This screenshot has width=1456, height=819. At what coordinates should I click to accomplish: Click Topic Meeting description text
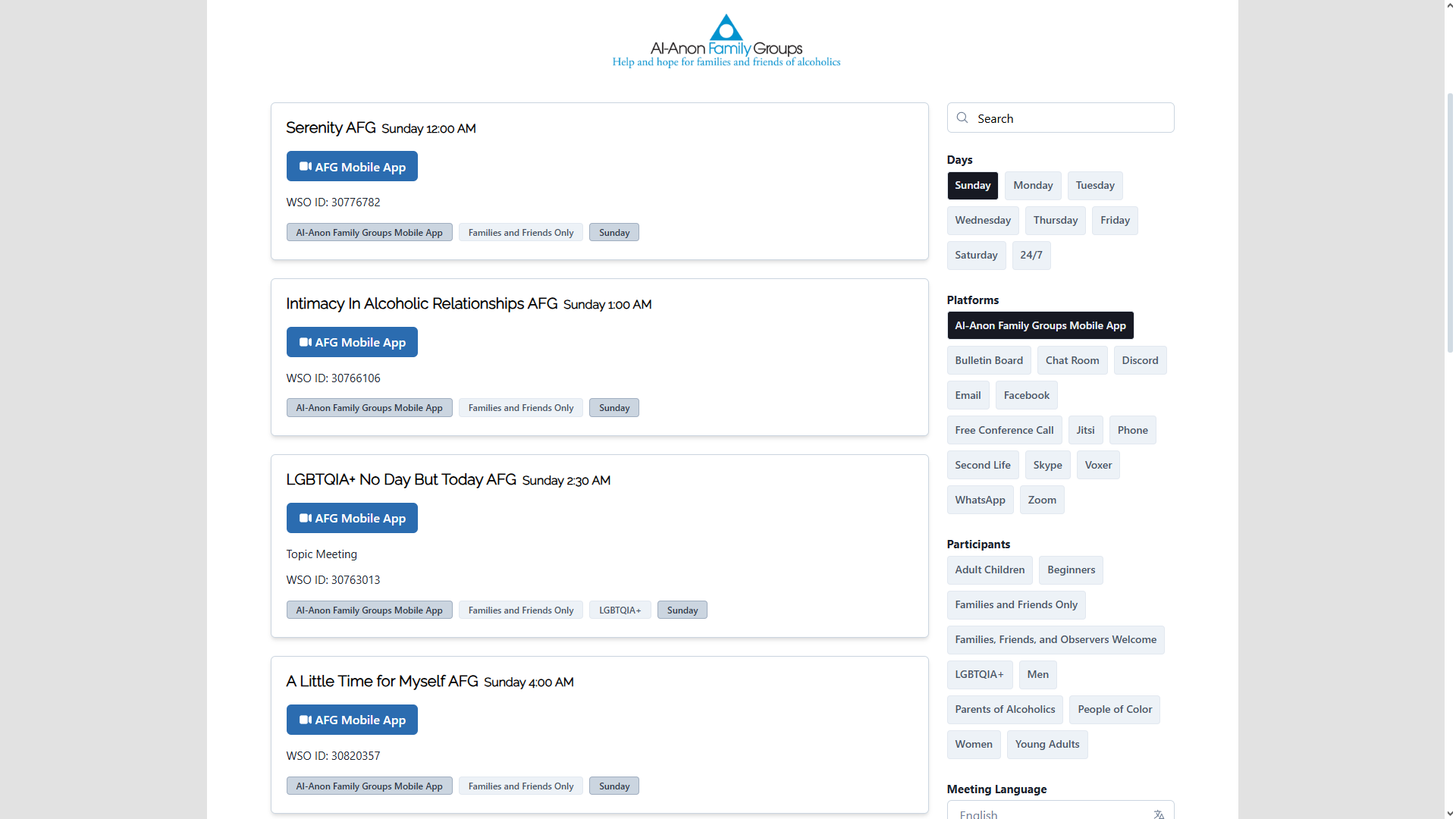tap(322, 554)
